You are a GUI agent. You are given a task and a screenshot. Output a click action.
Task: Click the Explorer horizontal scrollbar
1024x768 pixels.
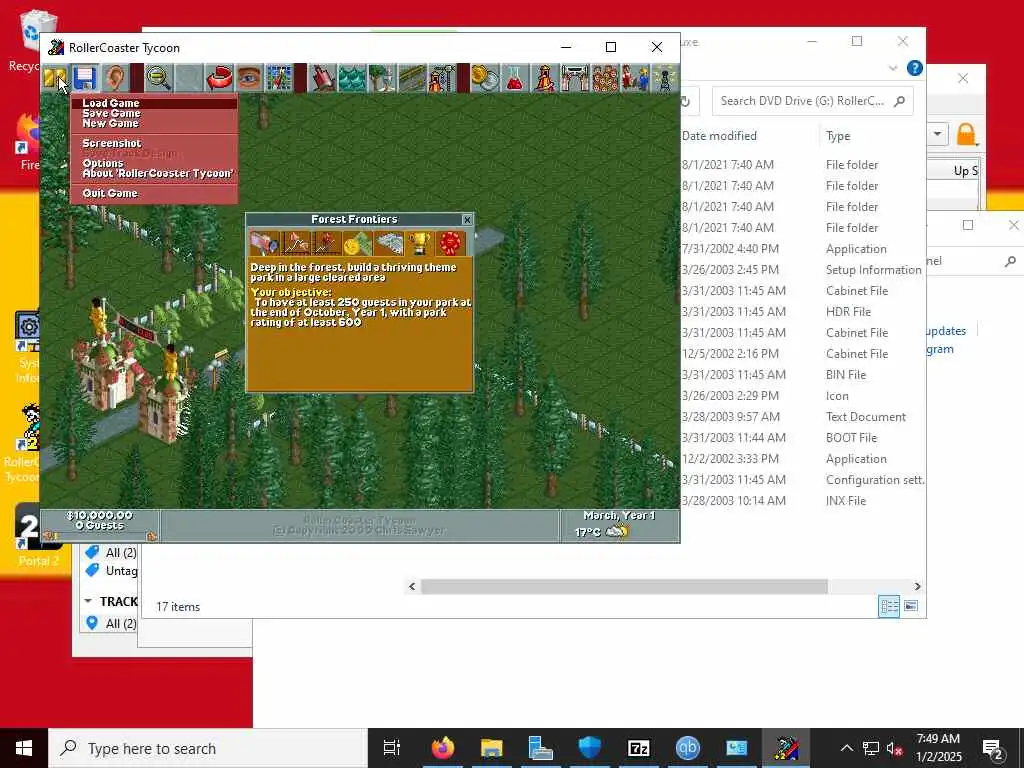pos(624,586)
